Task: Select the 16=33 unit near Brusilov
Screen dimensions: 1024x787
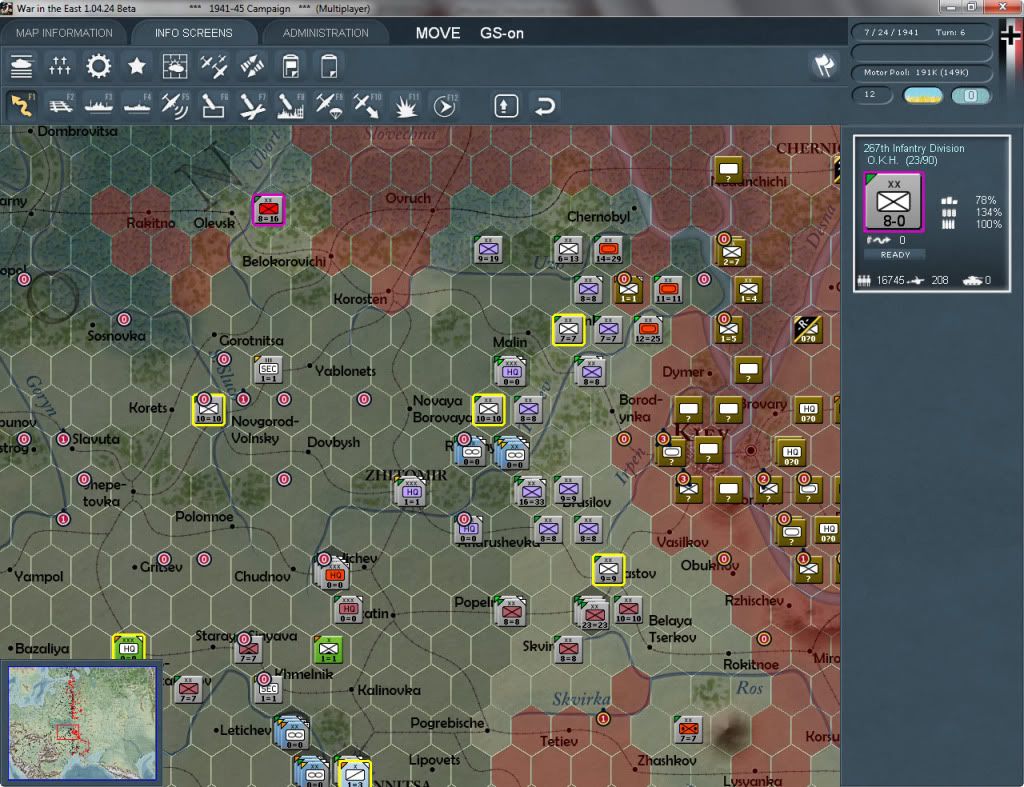Action: pyautogui.click(x=531, y=492)
